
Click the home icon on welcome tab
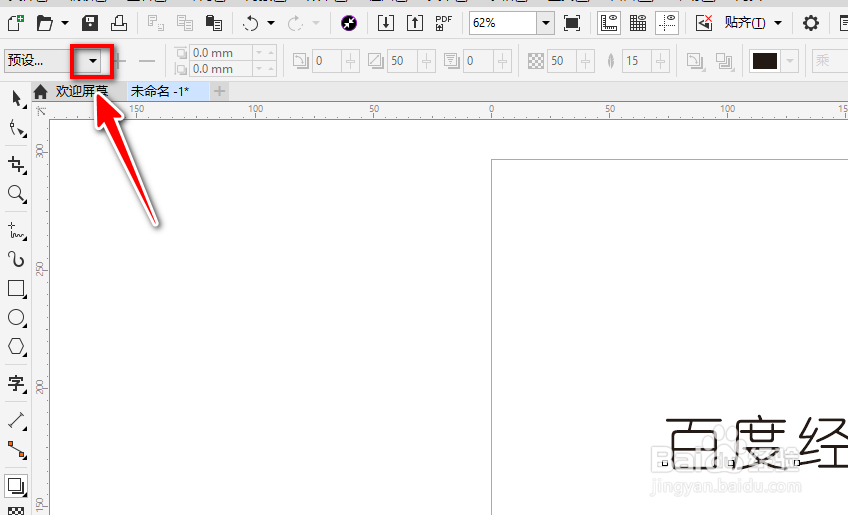click(x=41, y=91)
